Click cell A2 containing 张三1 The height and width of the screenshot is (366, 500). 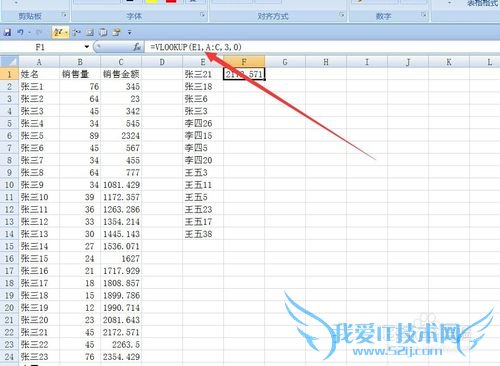(39, 87)
